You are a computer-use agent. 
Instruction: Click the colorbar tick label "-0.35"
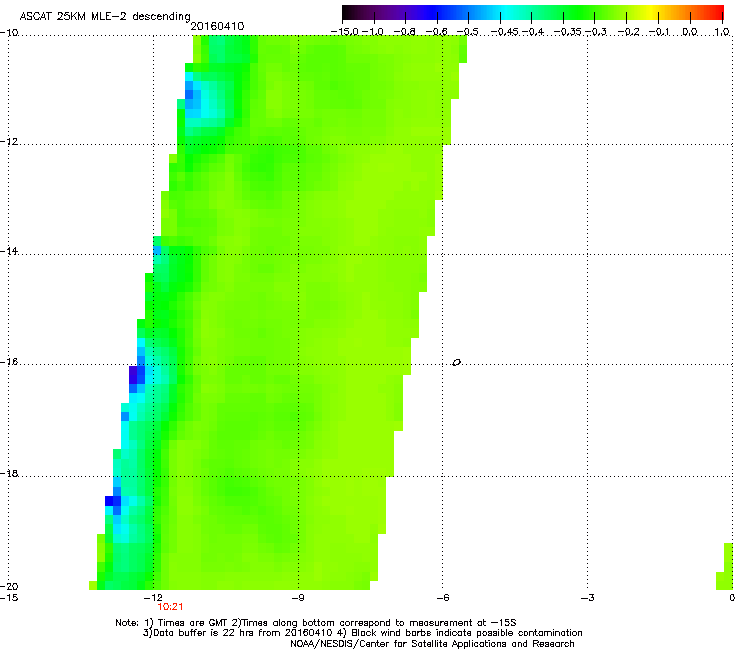pyautogui.click(x=568, y=32)
